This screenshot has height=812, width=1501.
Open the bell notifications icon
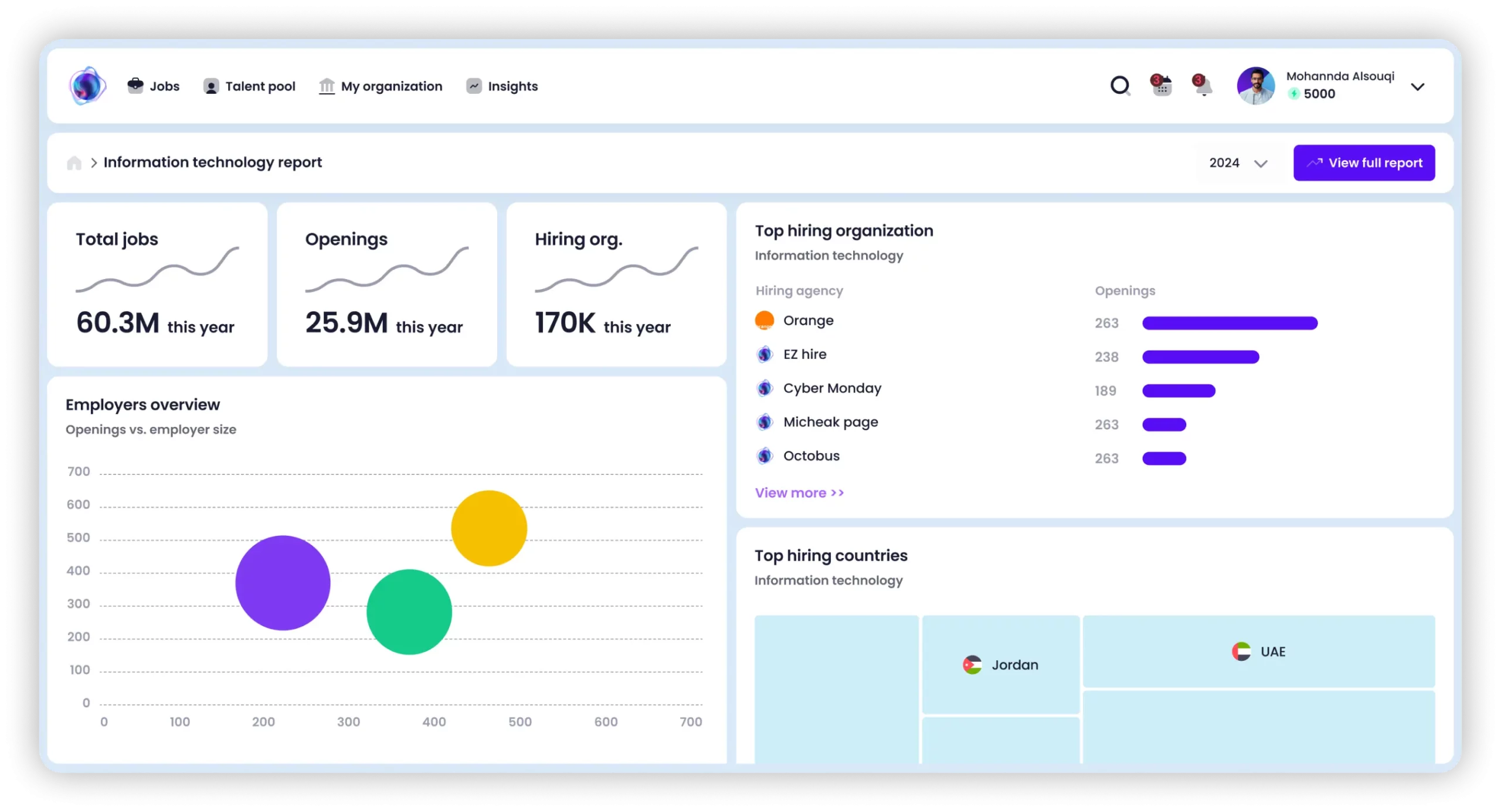[1202, 86]
